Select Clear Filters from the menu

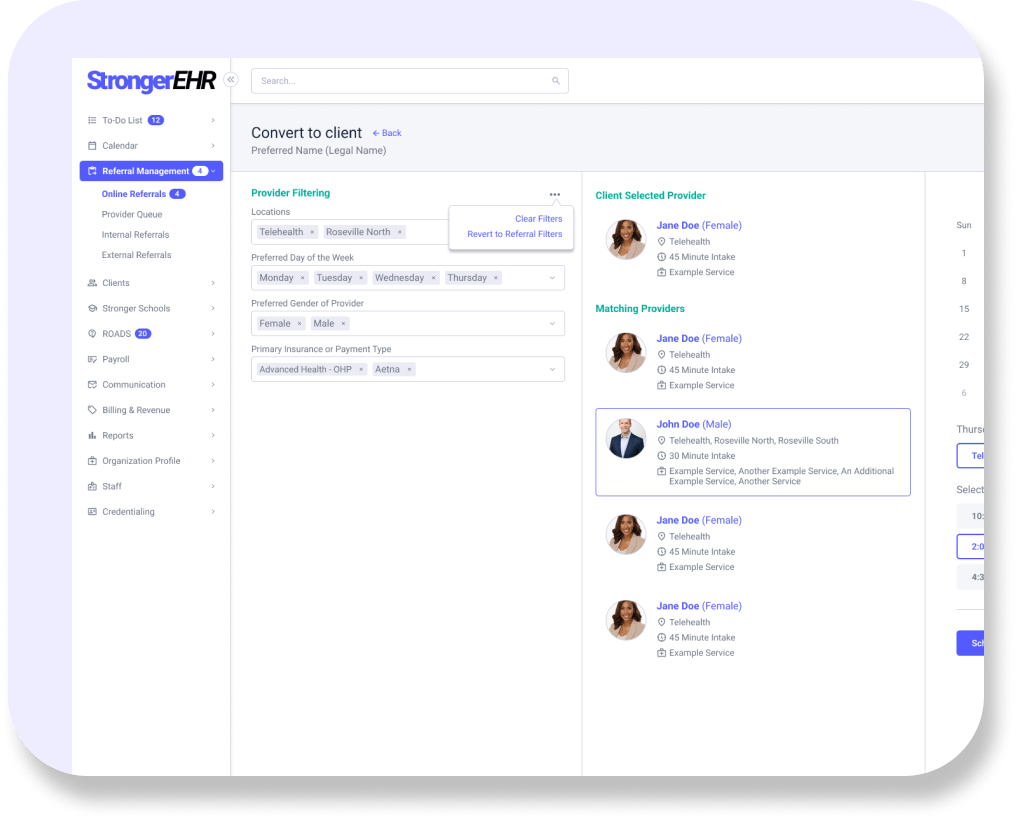click(538, 219)
